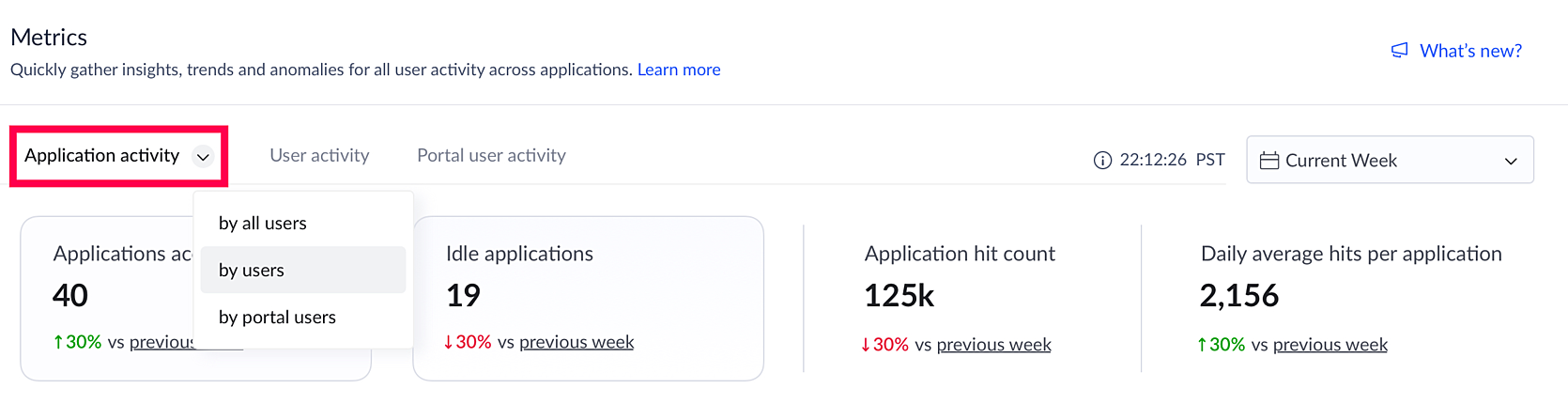Click the Application activity tab
Image resolution: width=1568 pixels, height=404 pixels.
click(x=101, y=156)
